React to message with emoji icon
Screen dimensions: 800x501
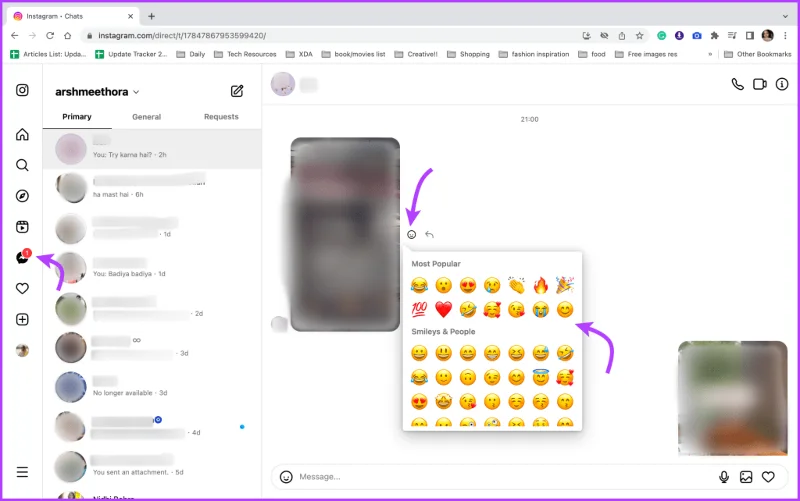coord(412,234)
